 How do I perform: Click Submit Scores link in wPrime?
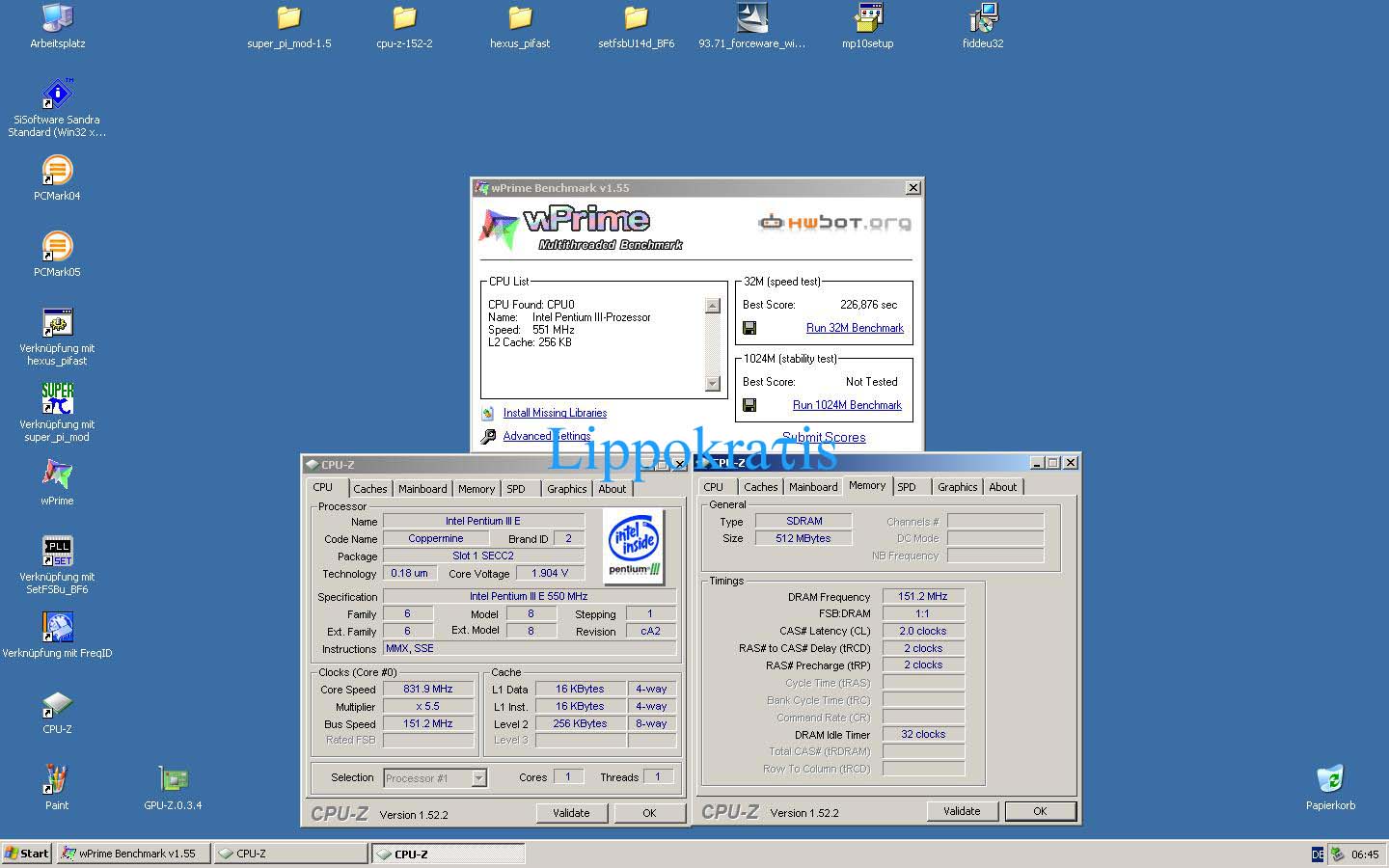[x=824, y=438]
